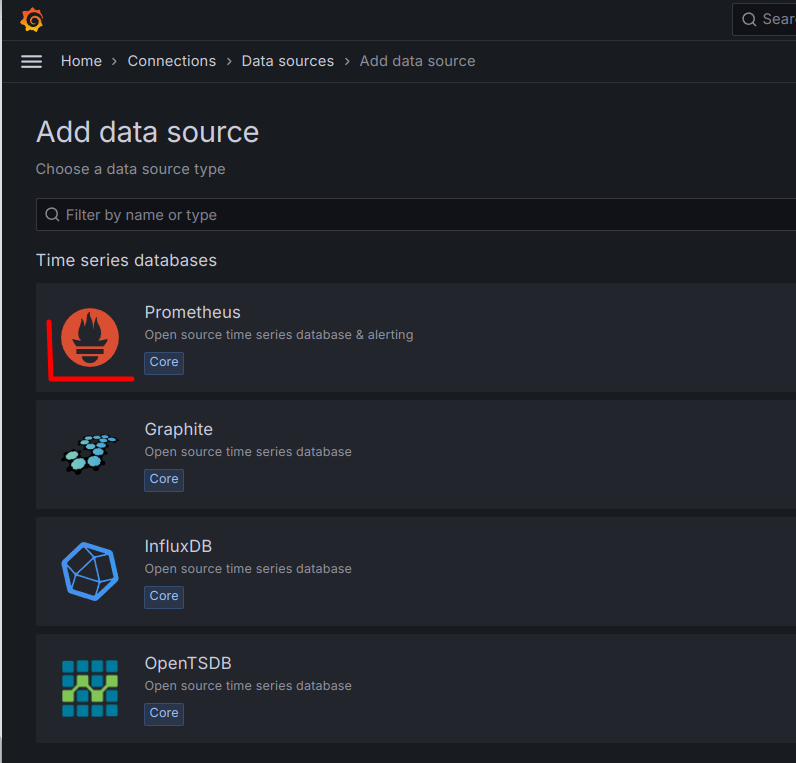Click the Core badge under Prometheus
The width and height of the screenshot is (796, 763).
point(164,362)
